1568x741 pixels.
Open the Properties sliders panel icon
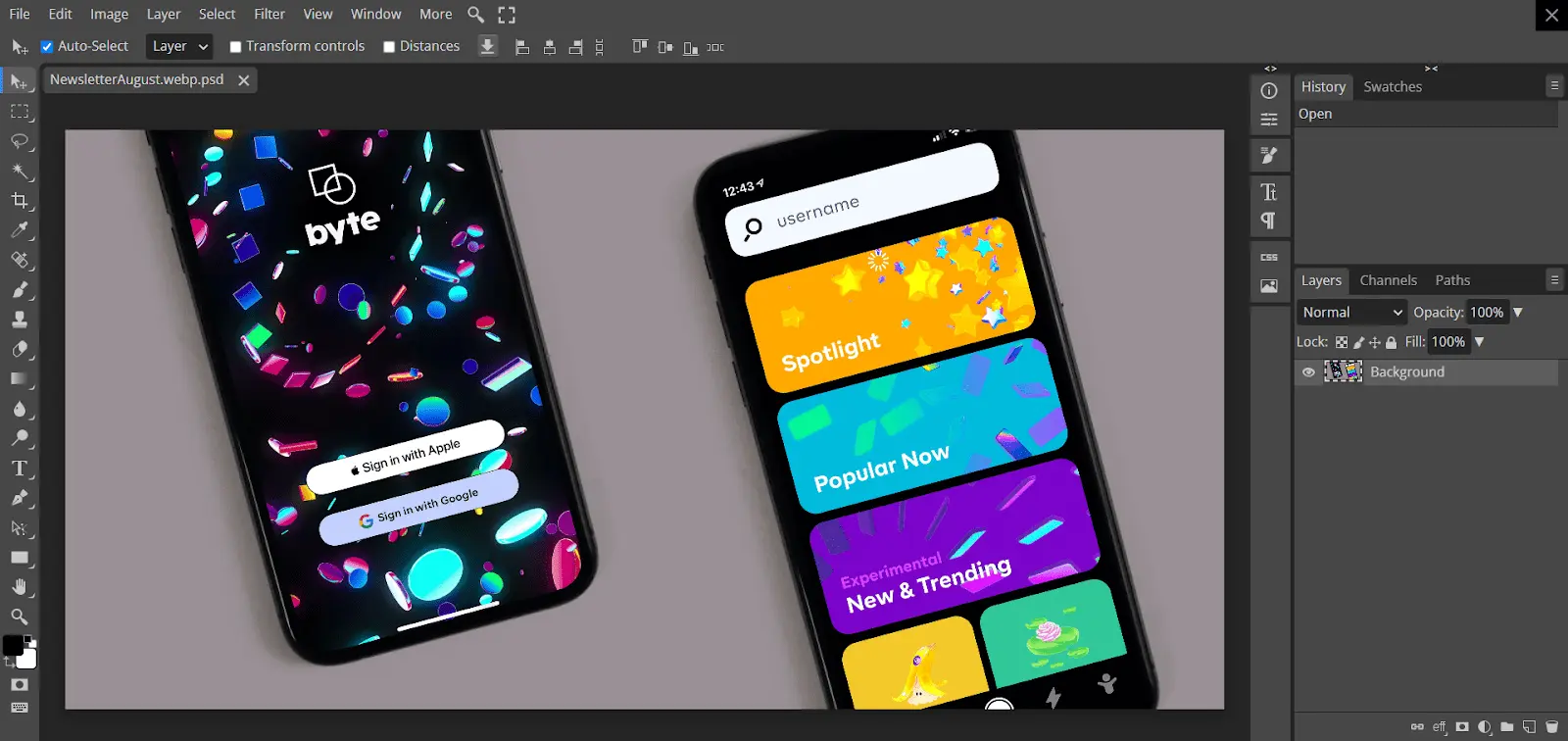(1269, 120)
